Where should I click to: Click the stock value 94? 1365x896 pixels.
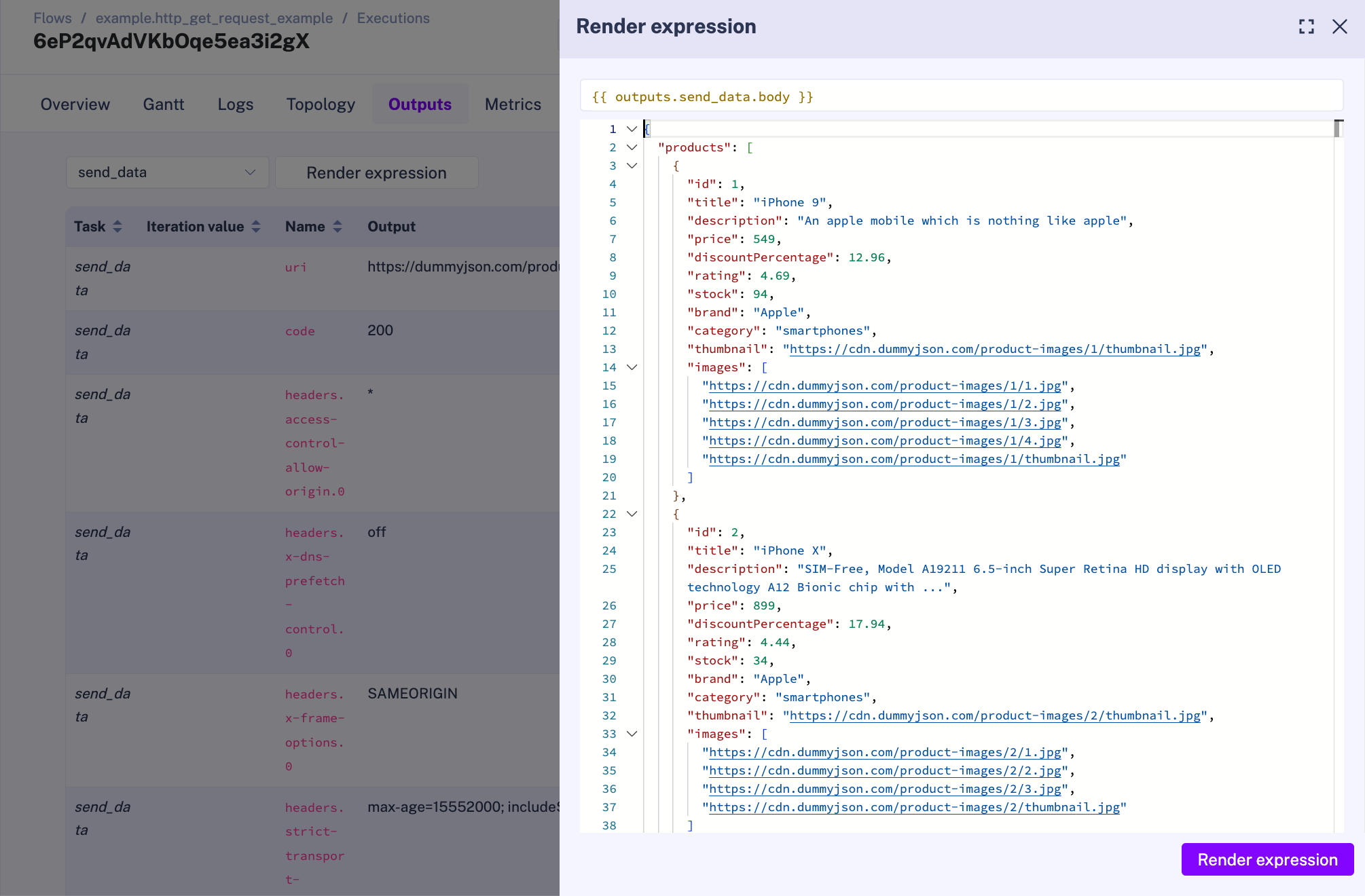(760, 294)
